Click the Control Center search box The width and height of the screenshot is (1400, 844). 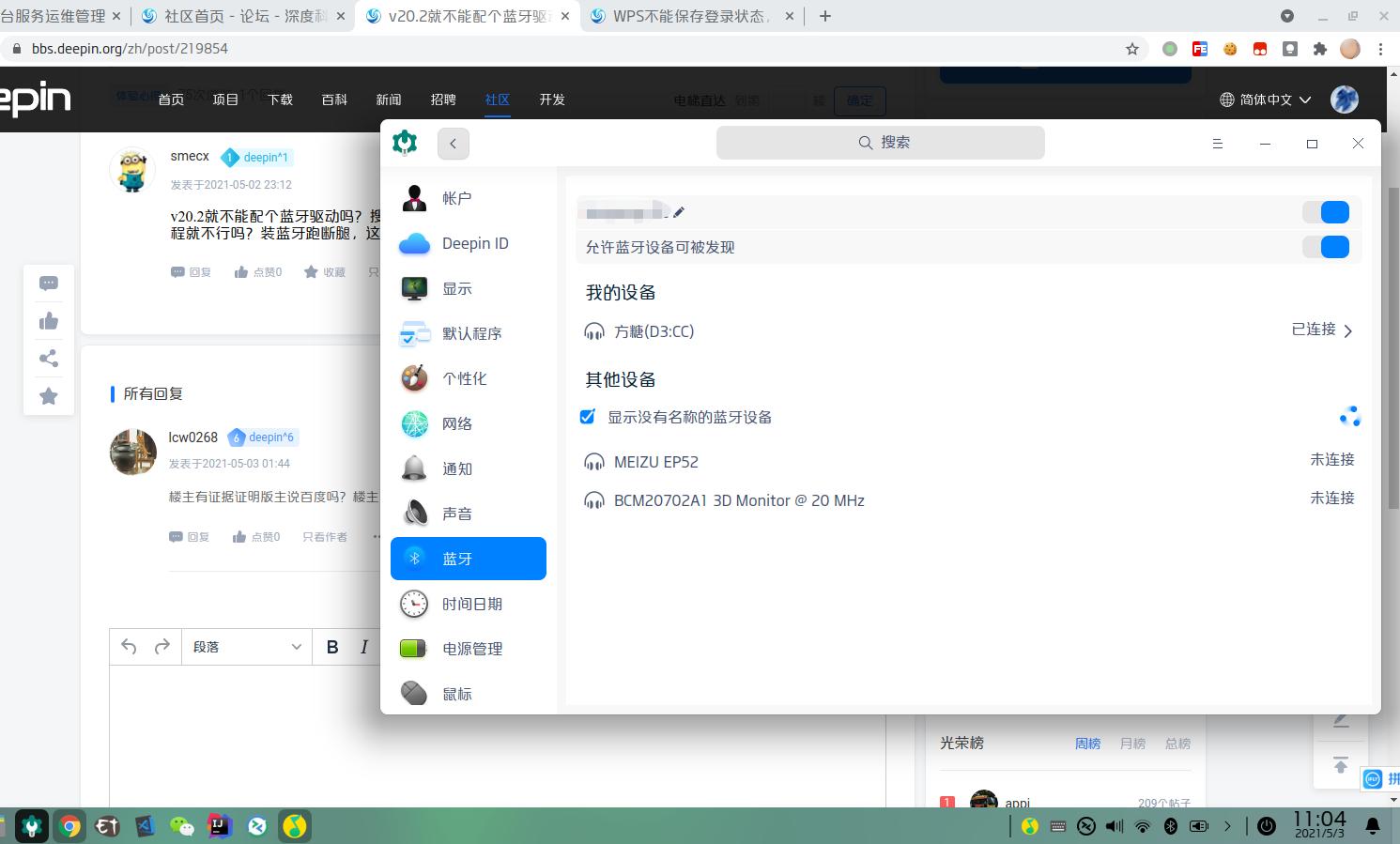pos(881,143)
